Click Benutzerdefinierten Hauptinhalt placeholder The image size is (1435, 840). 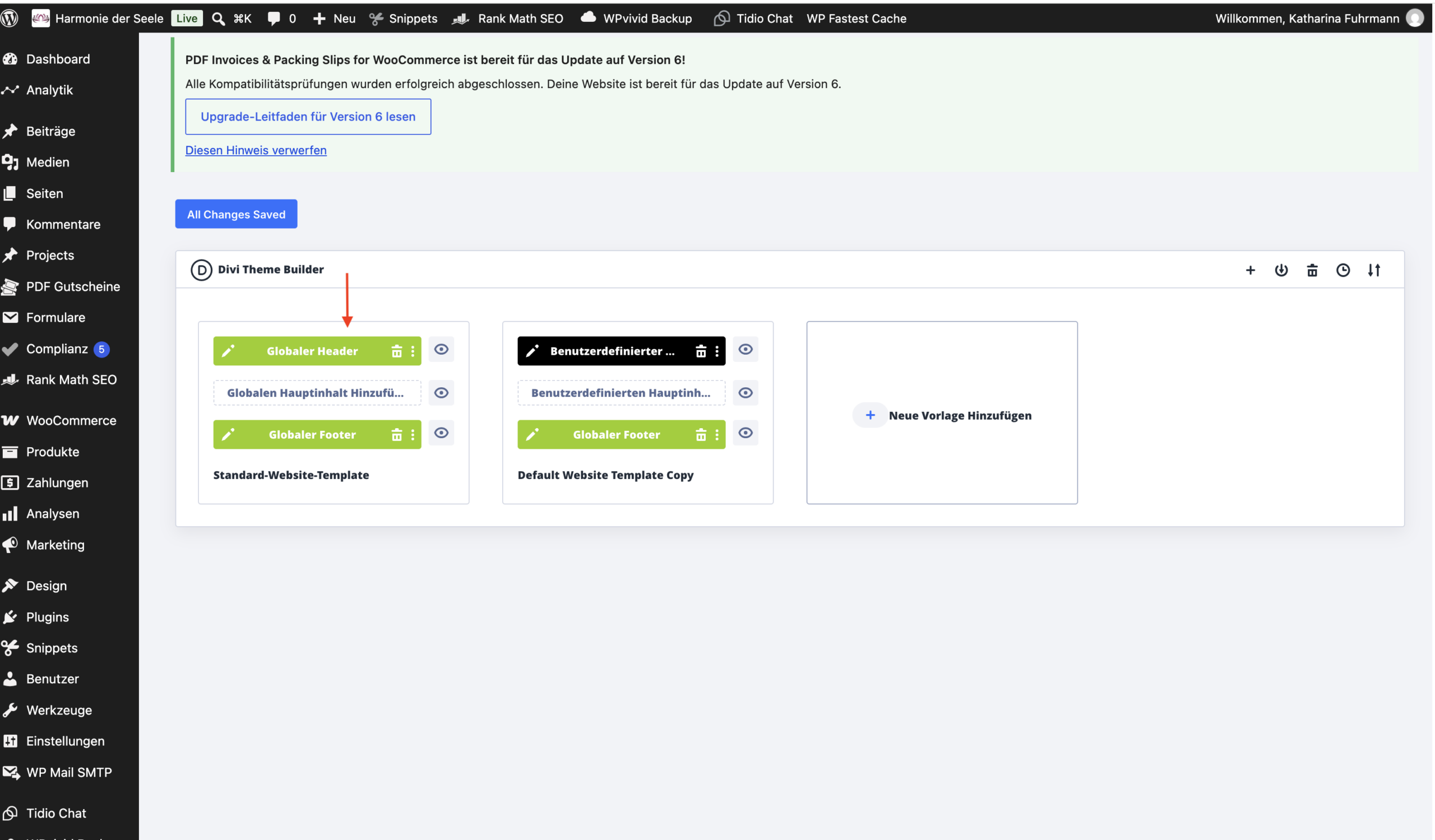pyautogui.click(x=621, y=393)
